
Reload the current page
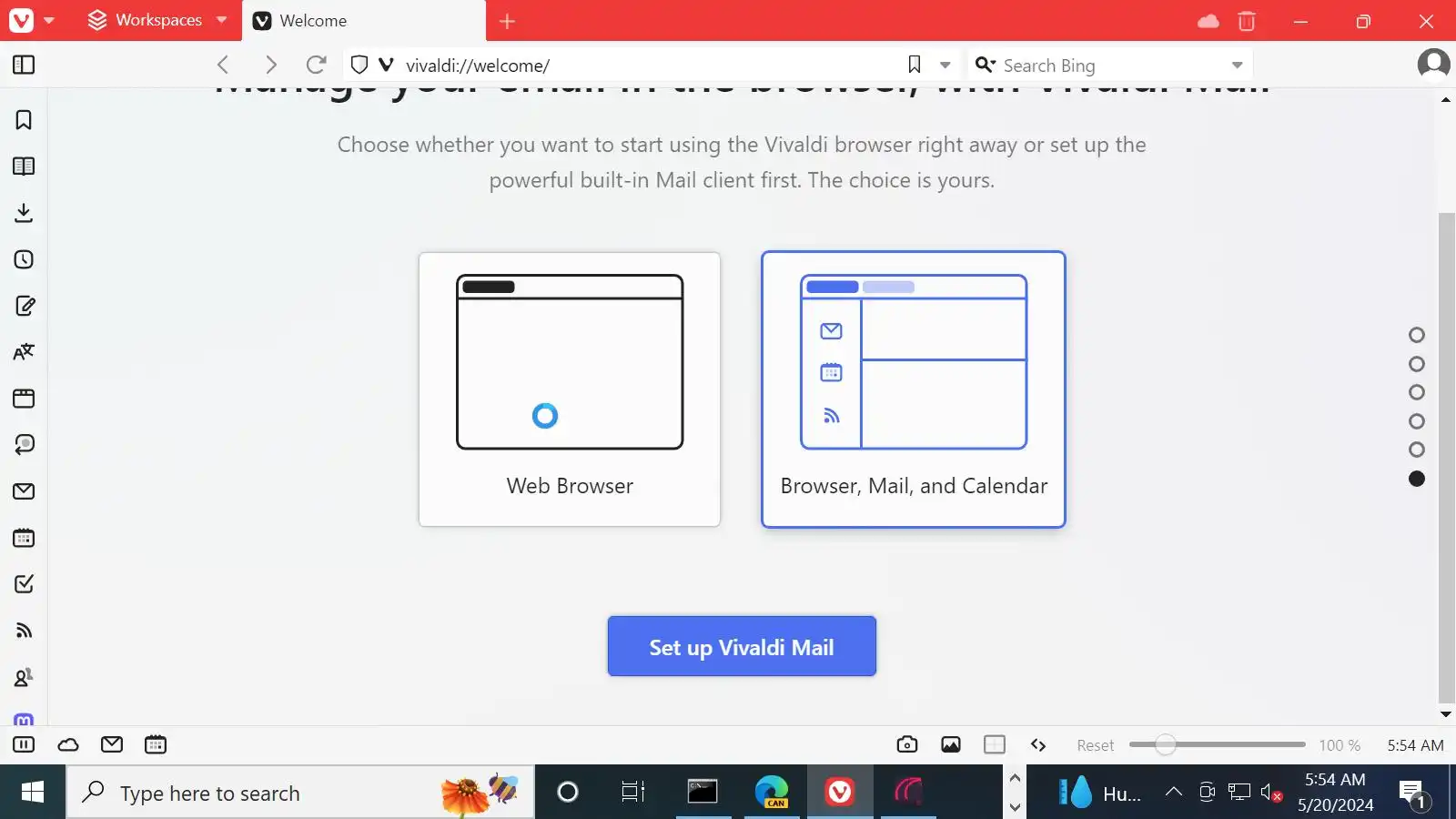(x=316, y=65)
